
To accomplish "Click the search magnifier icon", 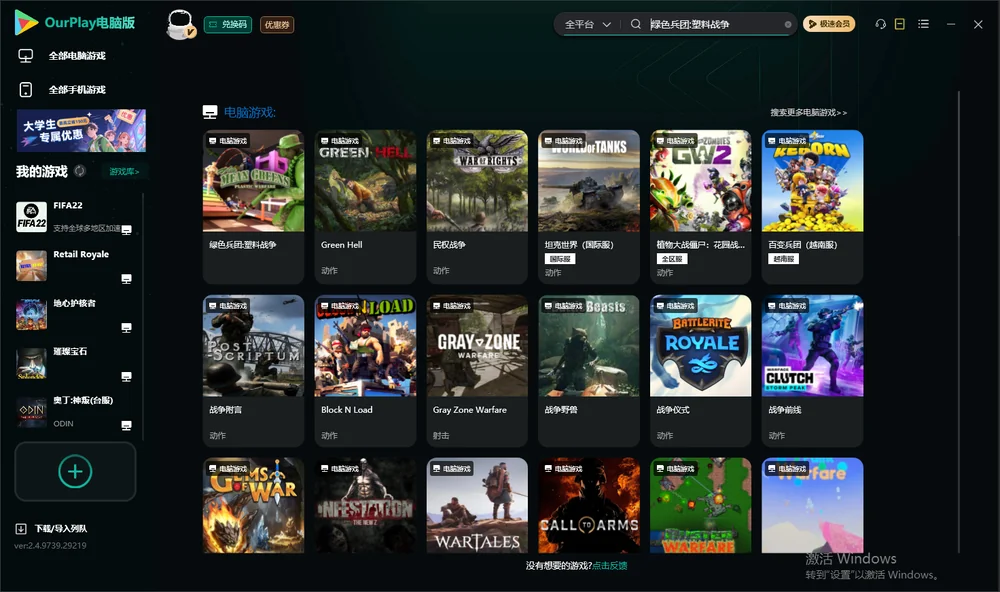I will 635,24.
